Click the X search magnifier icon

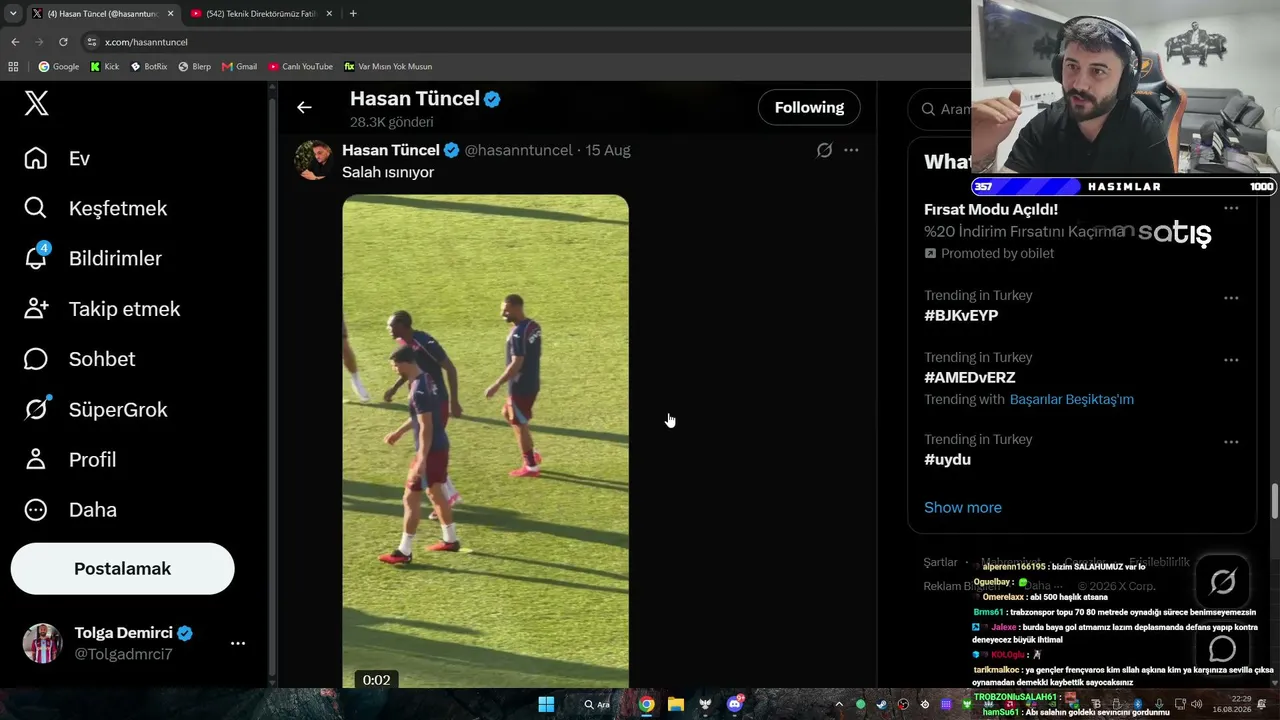click(x=929, y=109)
